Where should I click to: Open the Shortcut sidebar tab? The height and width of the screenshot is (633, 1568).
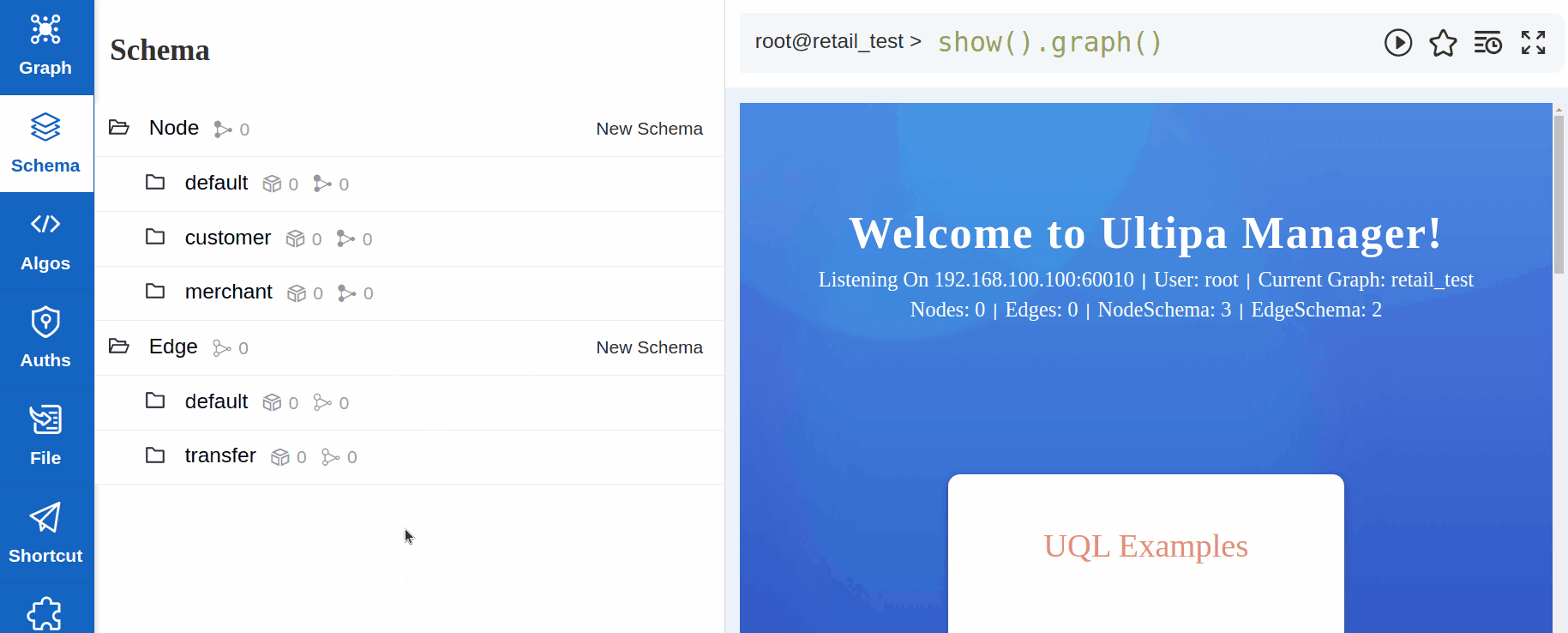click(x=46, y=534)
